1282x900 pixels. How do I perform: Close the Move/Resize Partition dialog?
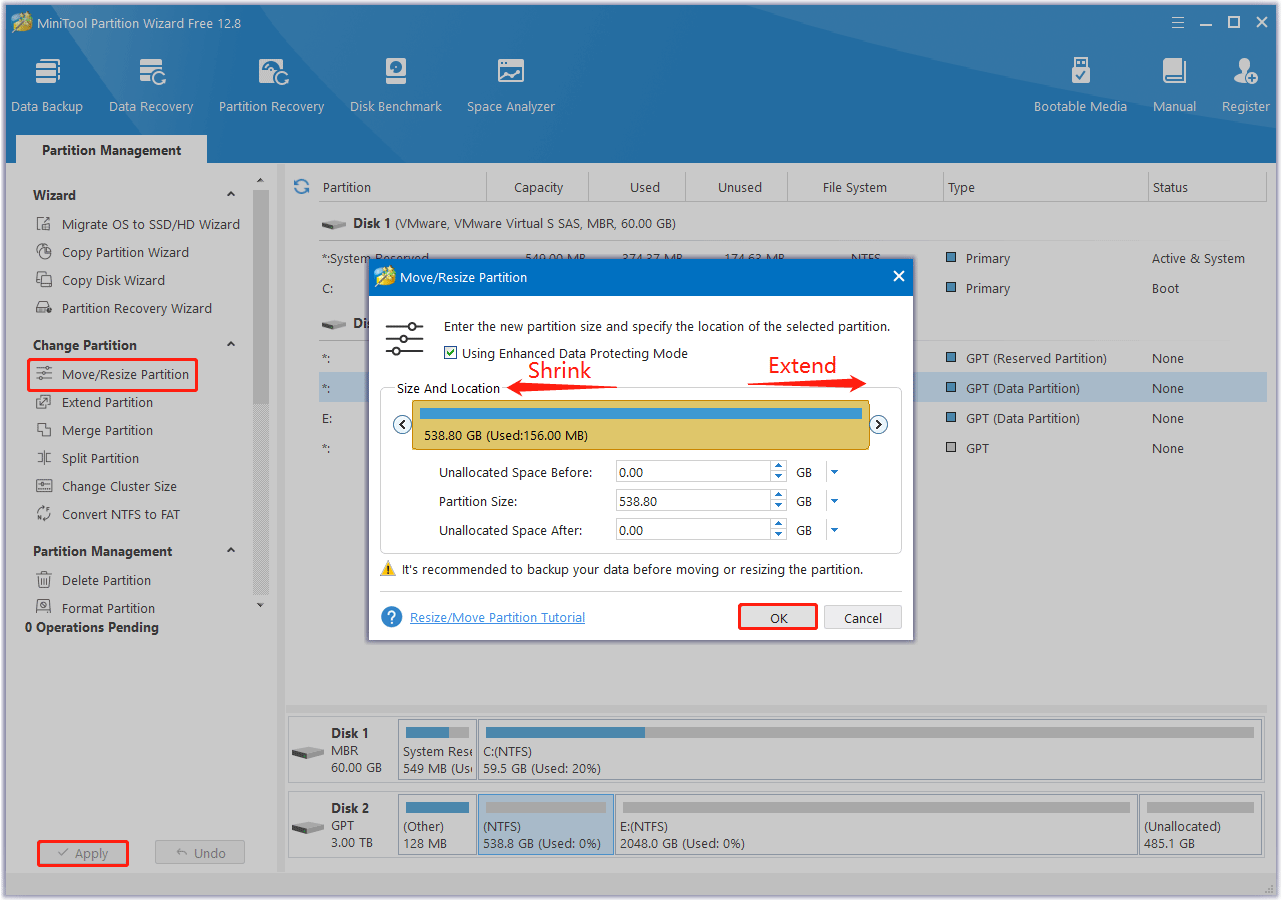coord(897,277)
